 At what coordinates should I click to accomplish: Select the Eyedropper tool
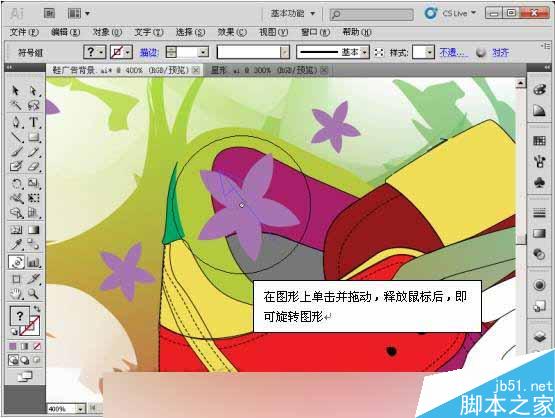pos(16,244)
